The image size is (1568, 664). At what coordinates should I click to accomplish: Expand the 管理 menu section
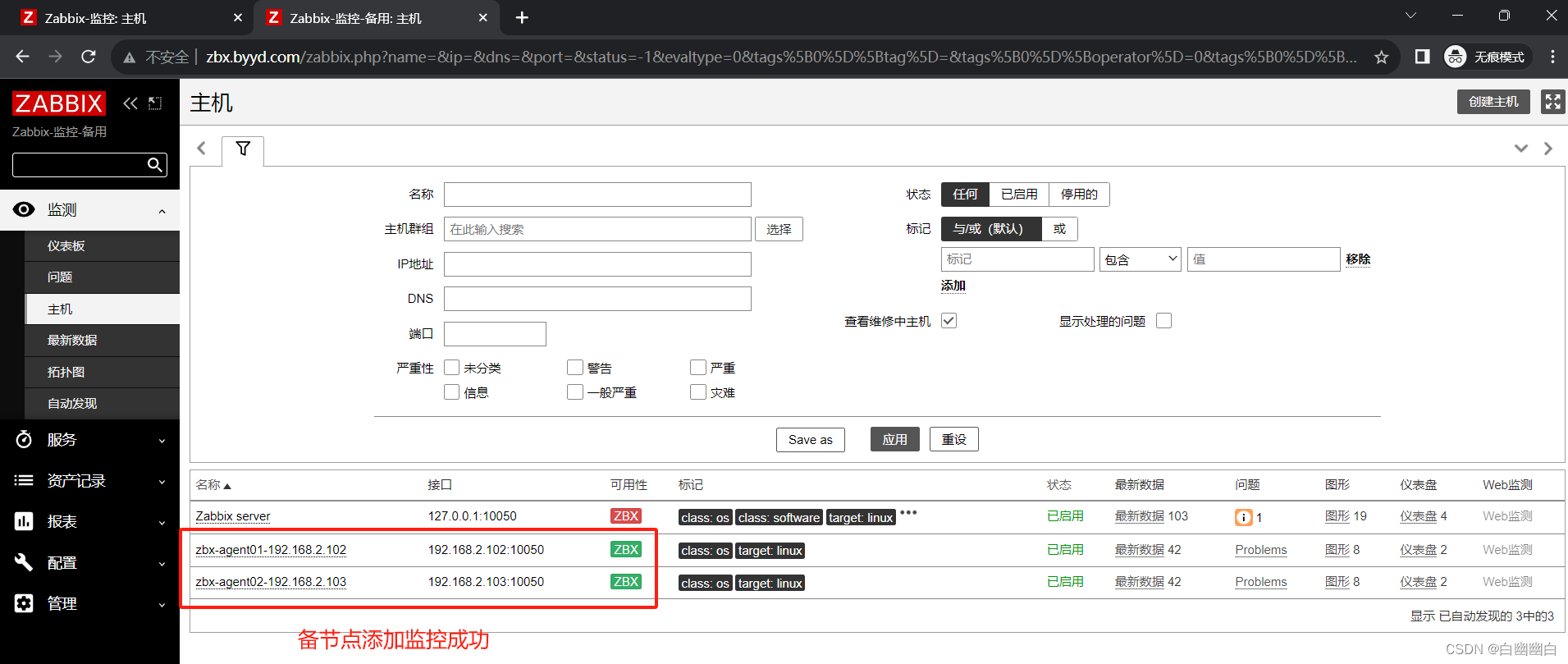(162, 605)
